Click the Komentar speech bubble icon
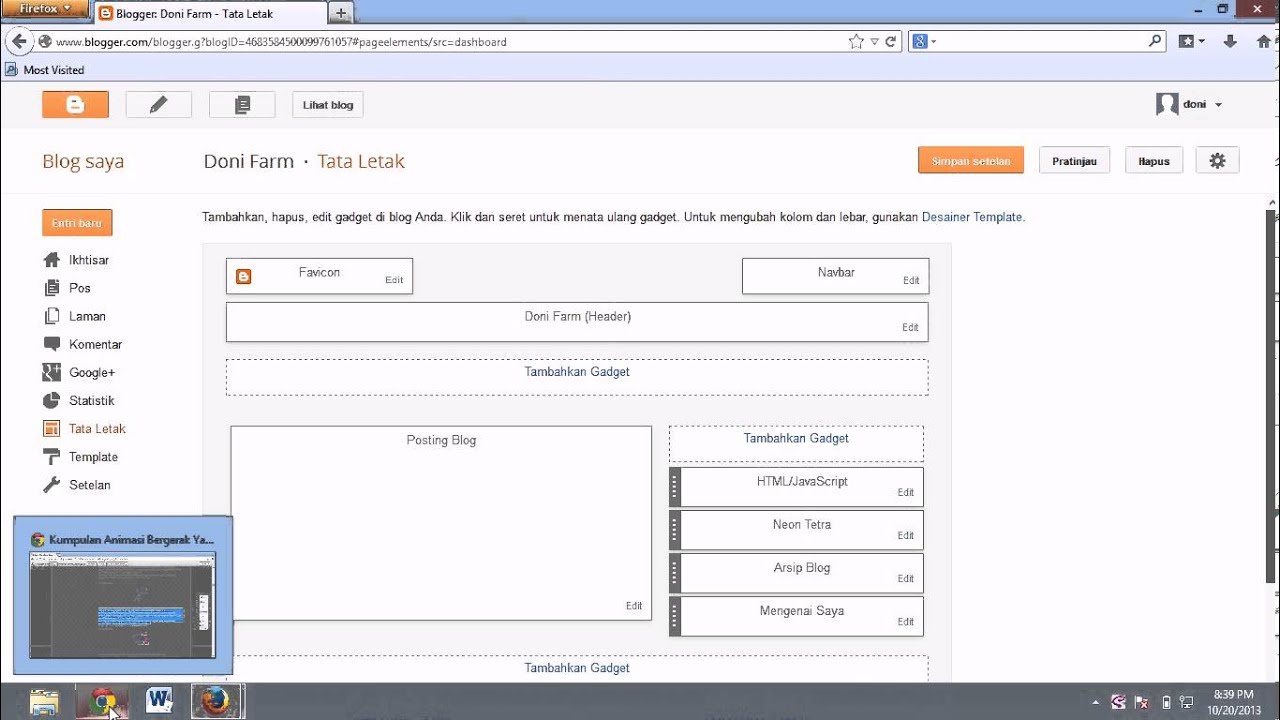The image size is (1280, 720). click(52, 344)
